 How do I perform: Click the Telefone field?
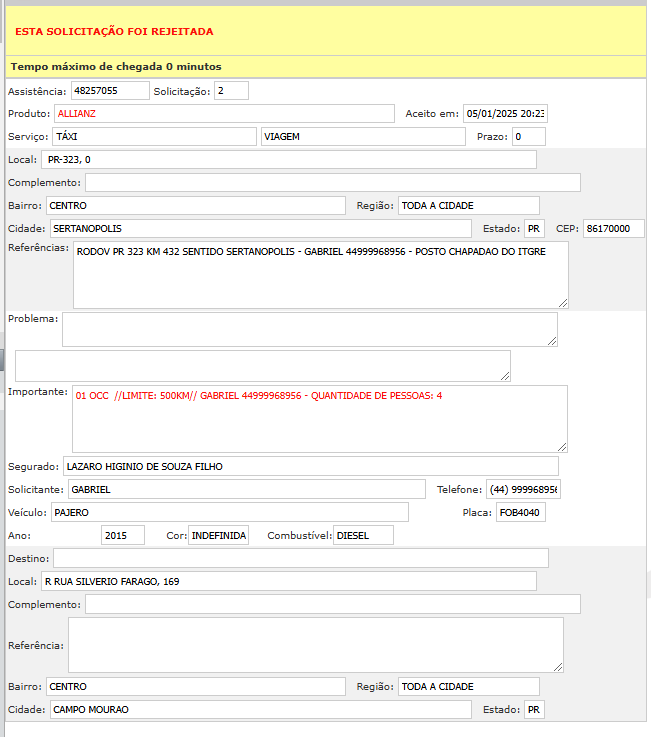(x=524, y=489)
